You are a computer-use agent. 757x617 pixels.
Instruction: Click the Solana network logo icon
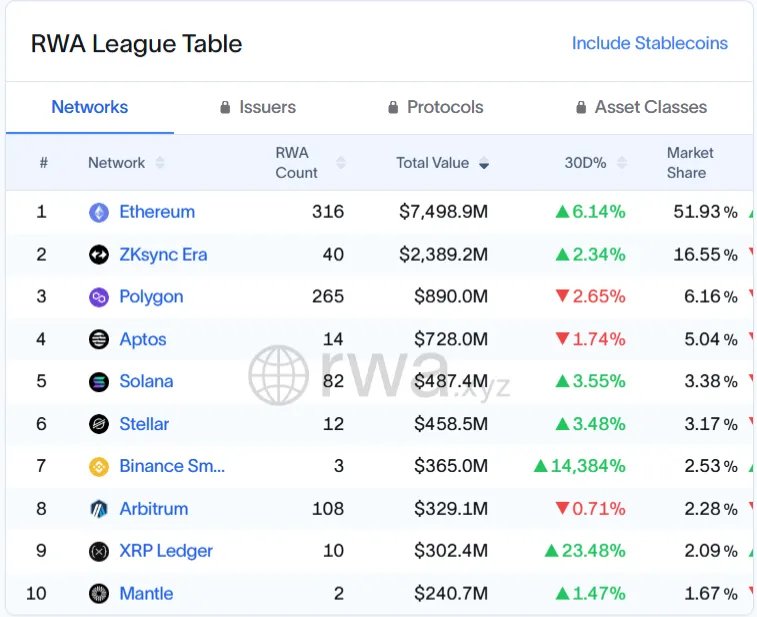(99, 382)
